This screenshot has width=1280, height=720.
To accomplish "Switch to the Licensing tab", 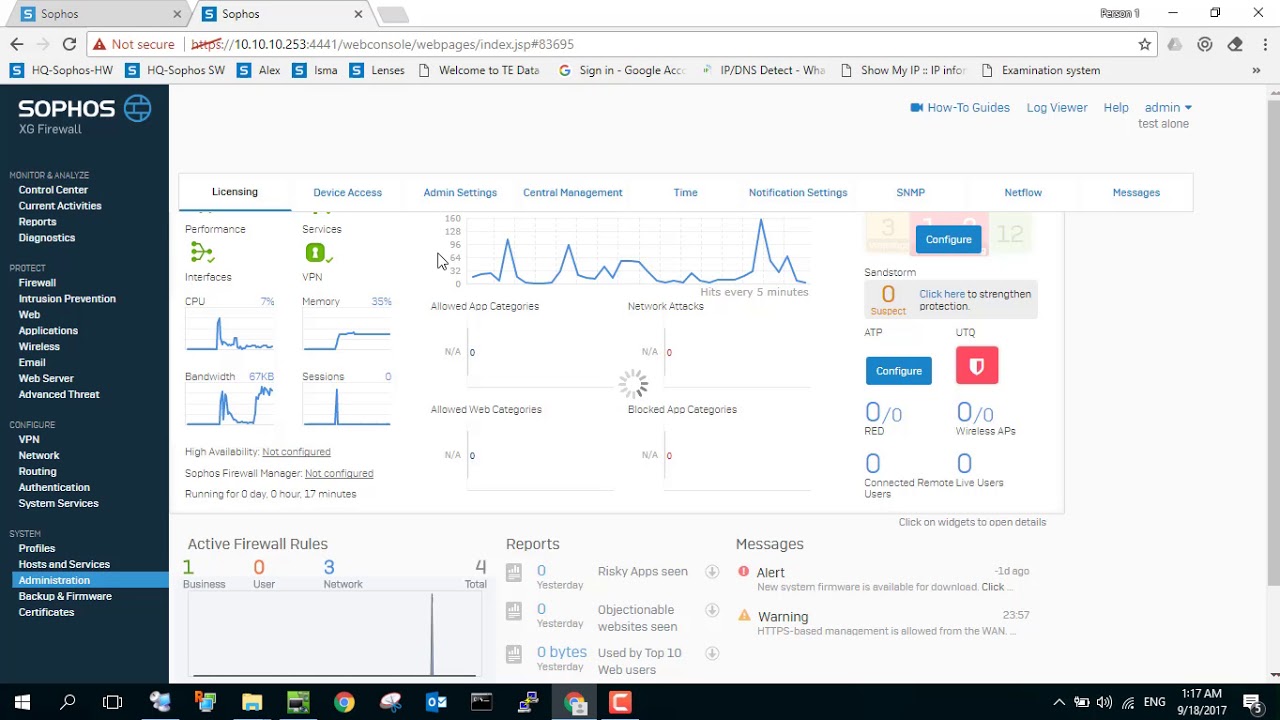I will tap(235, 192).
